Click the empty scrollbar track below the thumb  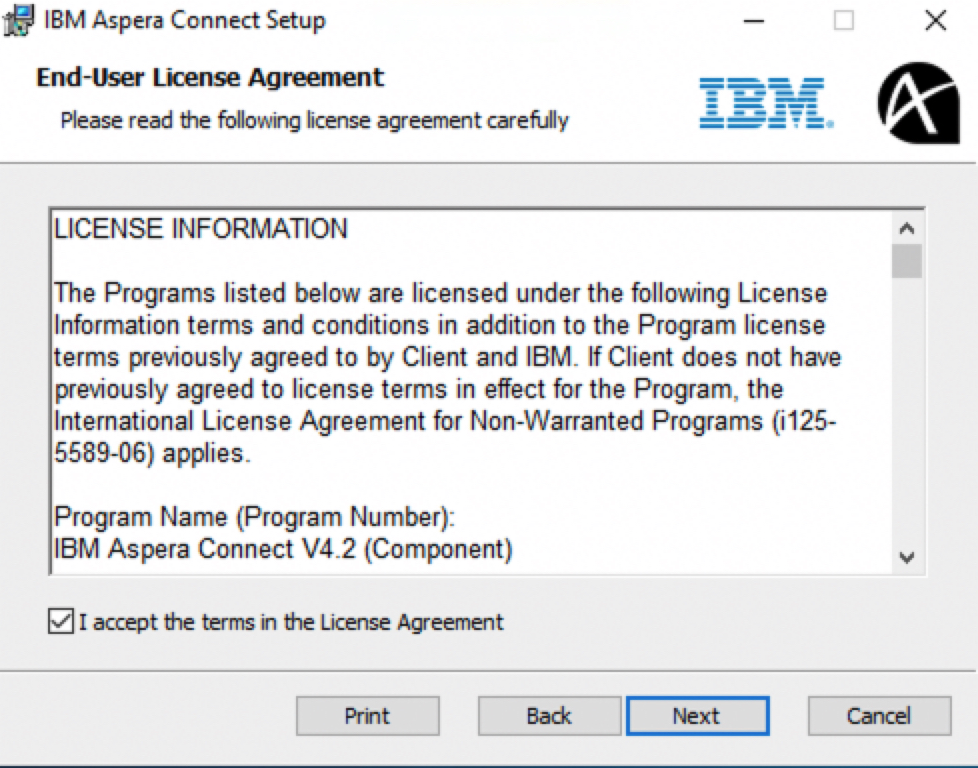(x=907, y=409)
